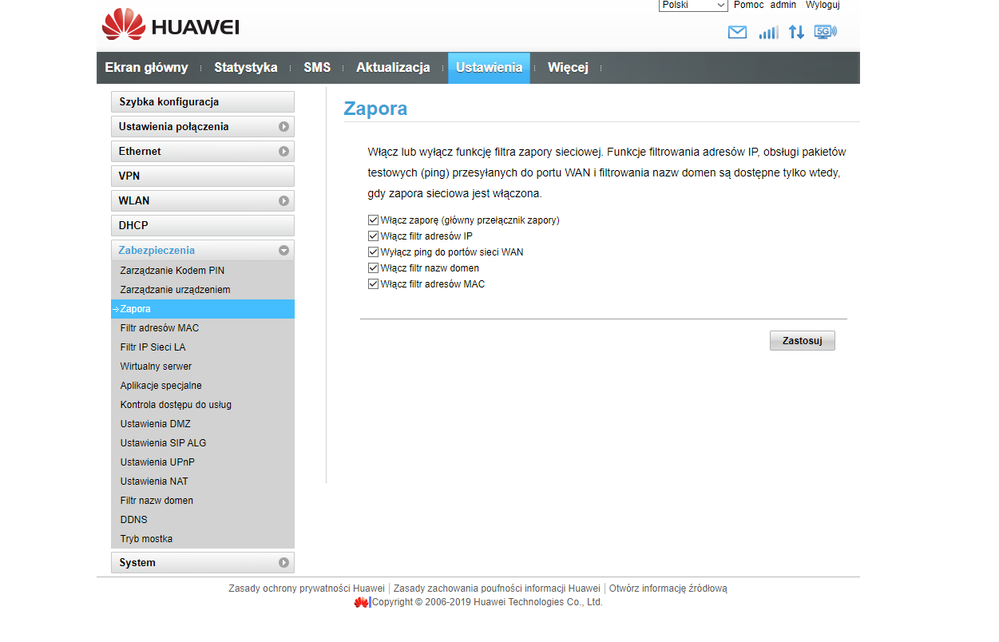The width and height of the screenshot is (999, 642).
Task: Click the Pomoc link
Action: (x=748, y=5)
